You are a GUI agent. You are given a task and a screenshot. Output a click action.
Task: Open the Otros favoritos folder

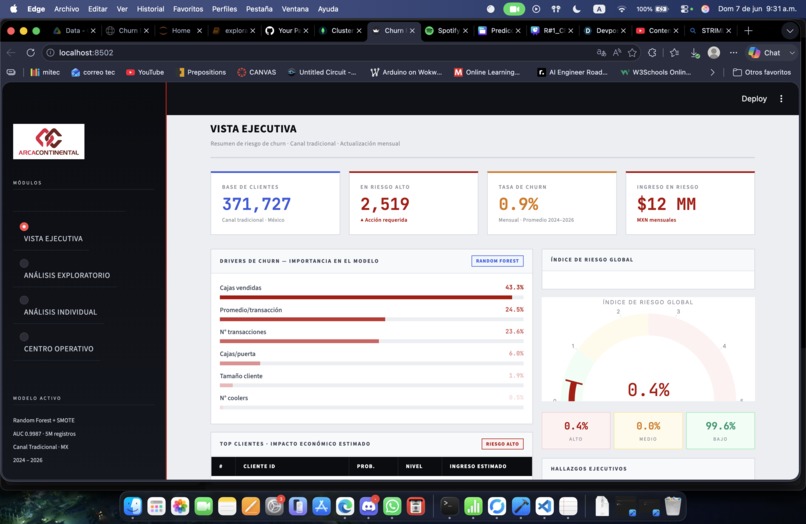point(762,73)
